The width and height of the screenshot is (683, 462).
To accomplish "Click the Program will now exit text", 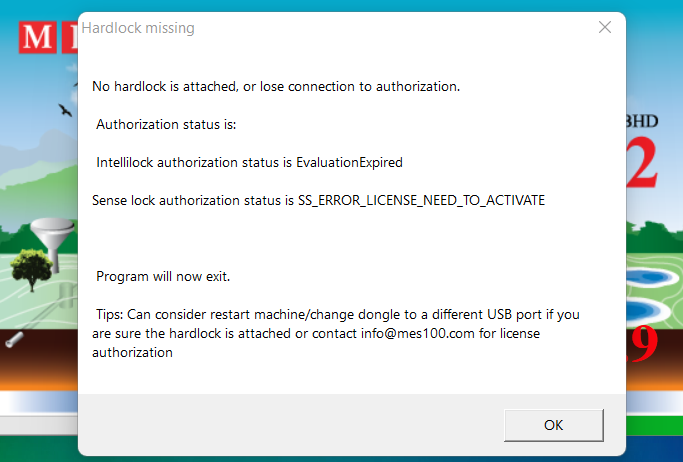I will click(163, 277).
